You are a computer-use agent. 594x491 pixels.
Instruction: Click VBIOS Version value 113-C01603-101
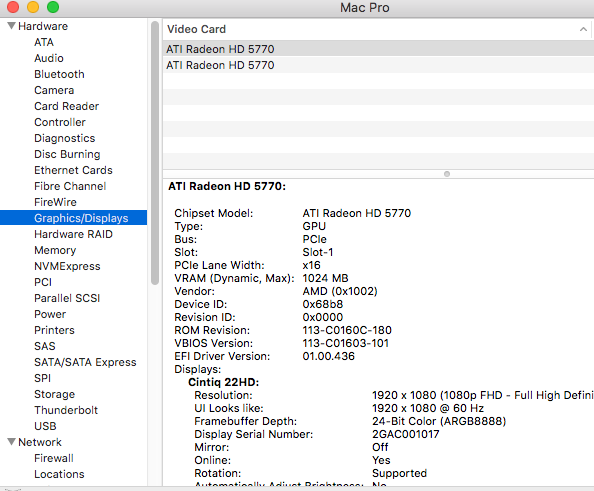(345, 343)
